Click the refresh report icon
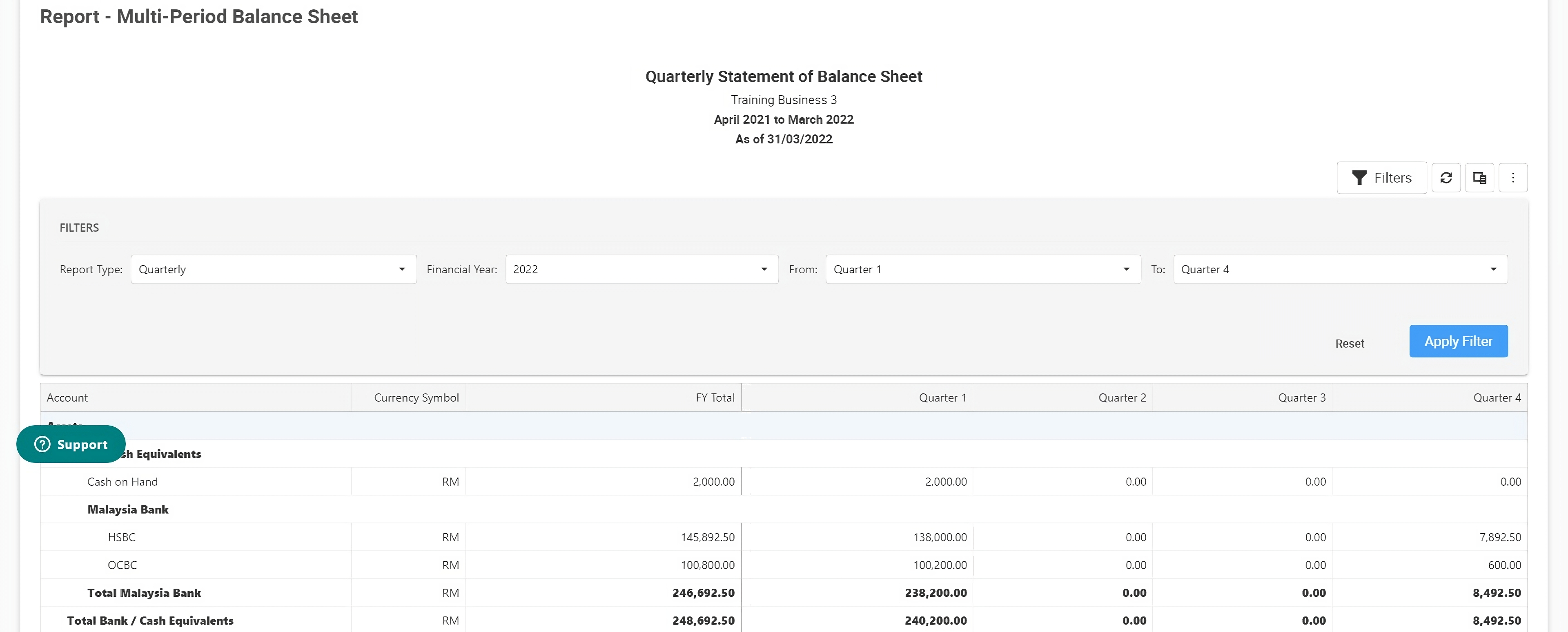Screen dimensions: 1568x632 [x=1445, y=178]
